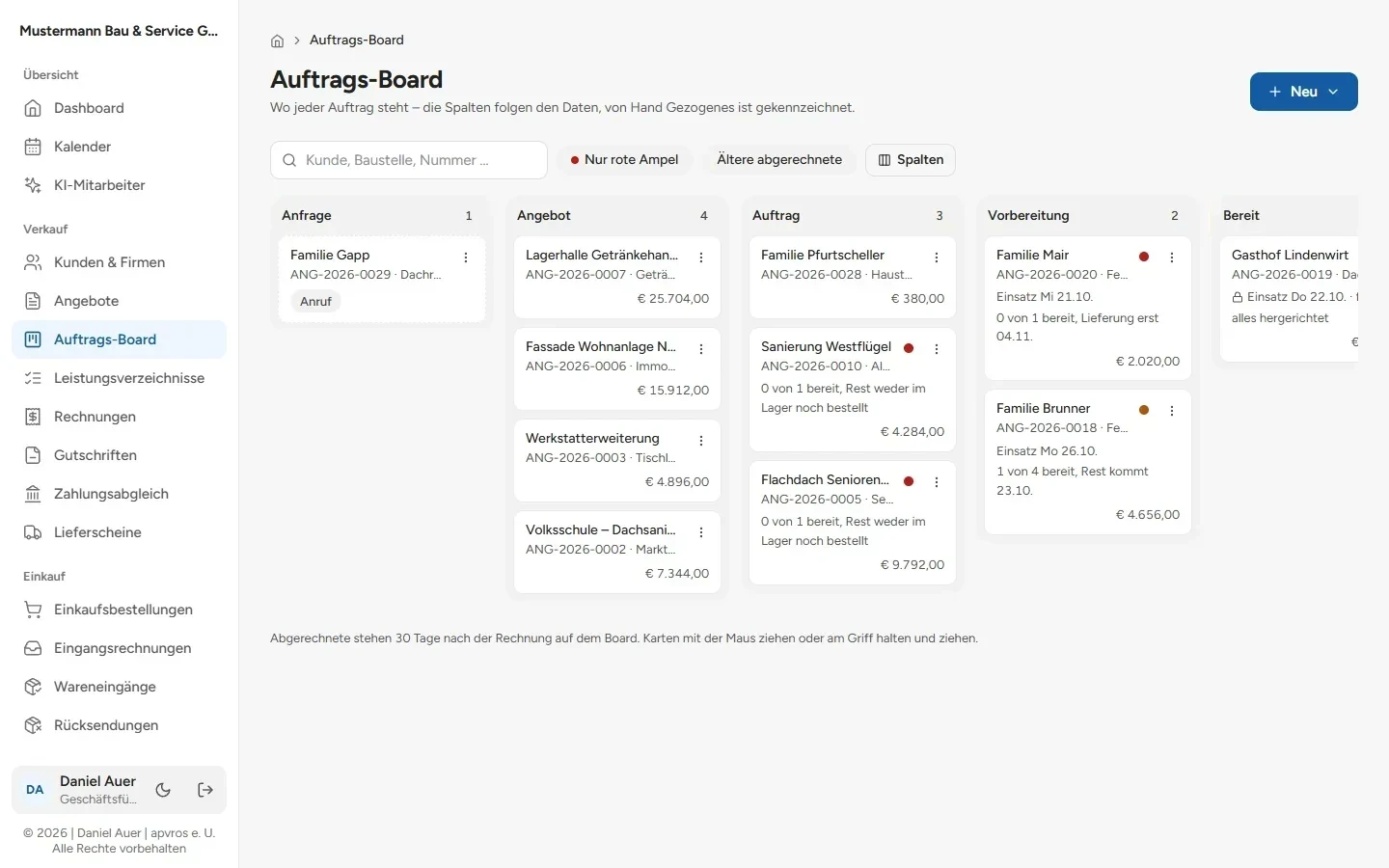Toggle the Nur rote Ampel filter
The height and width of the screenshot is (868, 1389).
pyautogui.click(x=624, y=160)
